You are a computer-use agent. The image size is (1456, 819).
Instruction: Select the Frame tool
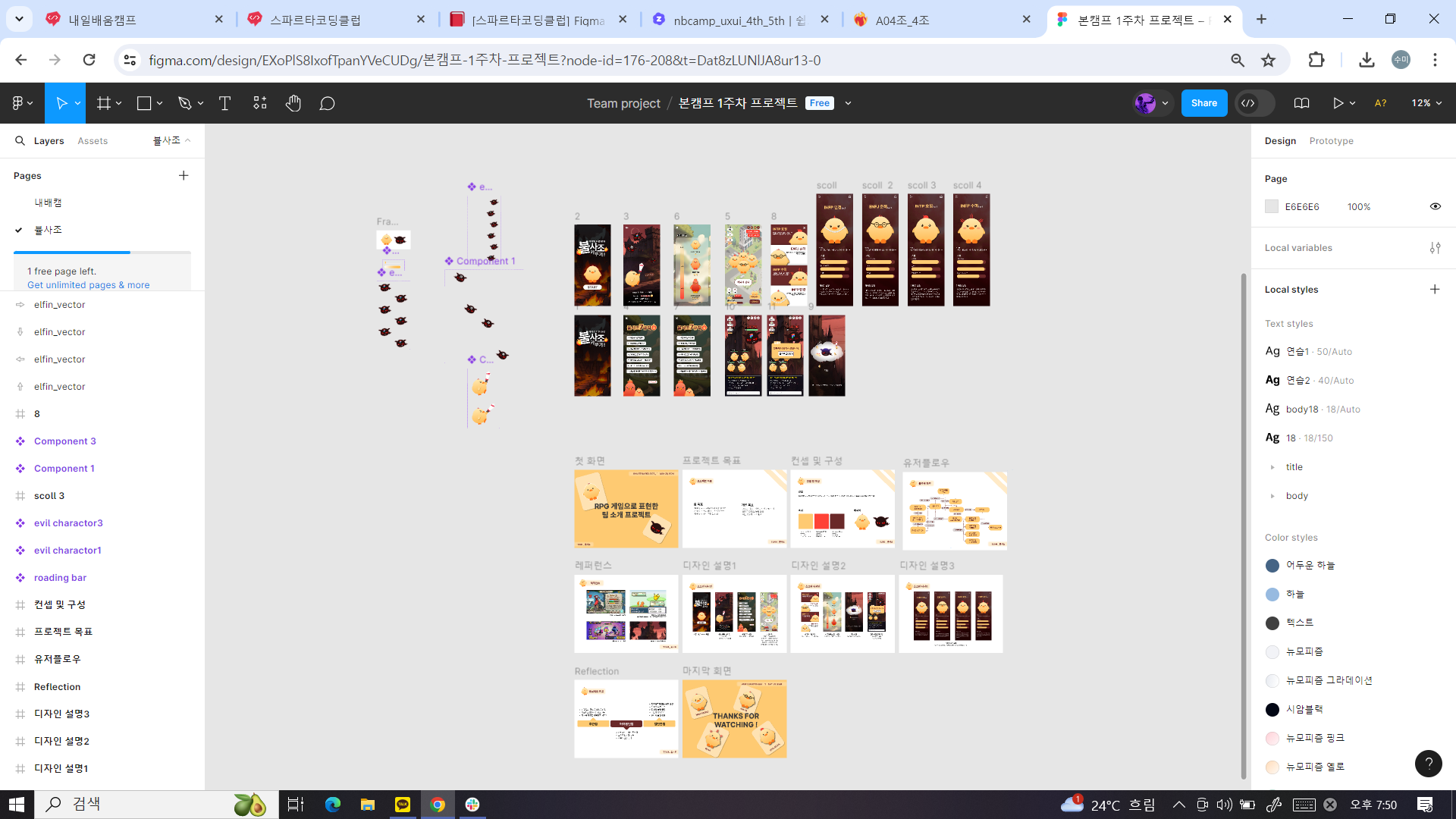[x=104, y=103]
